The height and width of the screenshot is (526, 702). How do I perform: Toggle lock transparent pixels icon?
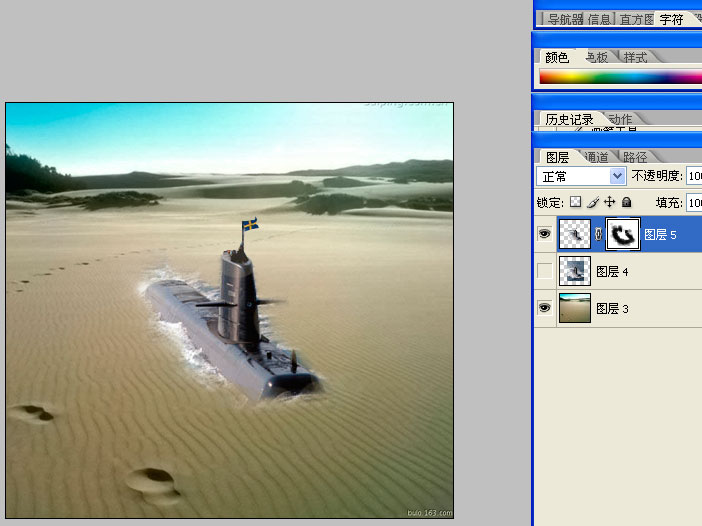click(575, 202)
